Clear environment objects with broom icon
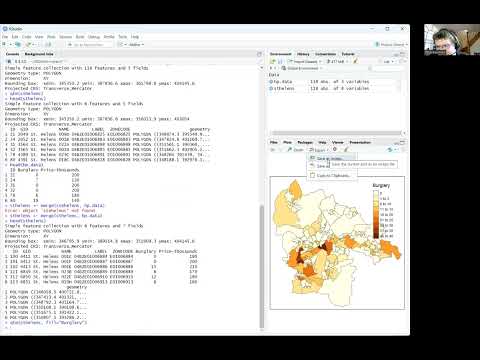480x360 pixels. tap(356, 61)
